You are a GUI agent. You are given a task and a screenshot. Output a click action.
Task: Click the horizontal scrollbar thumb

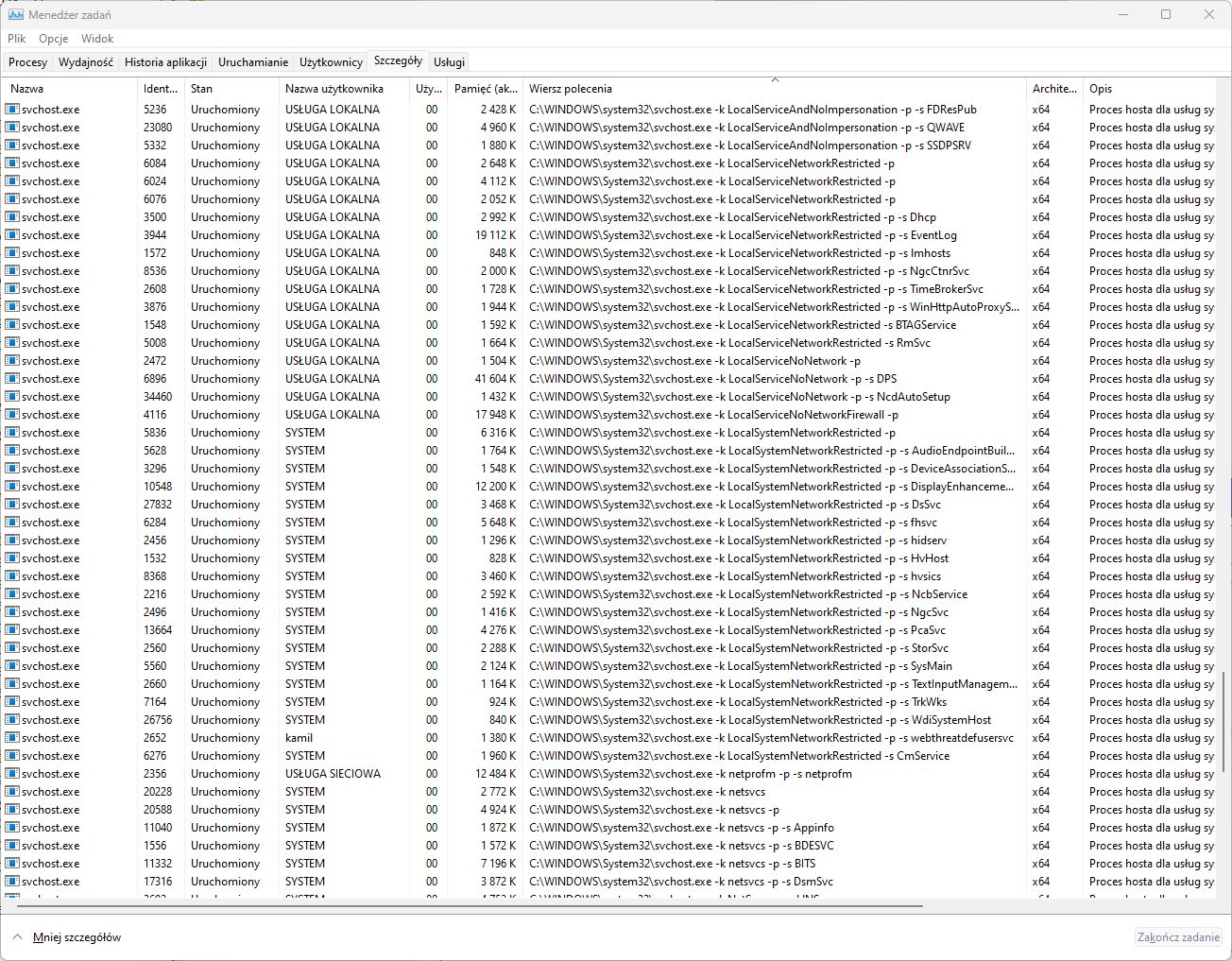coord(470,906)
